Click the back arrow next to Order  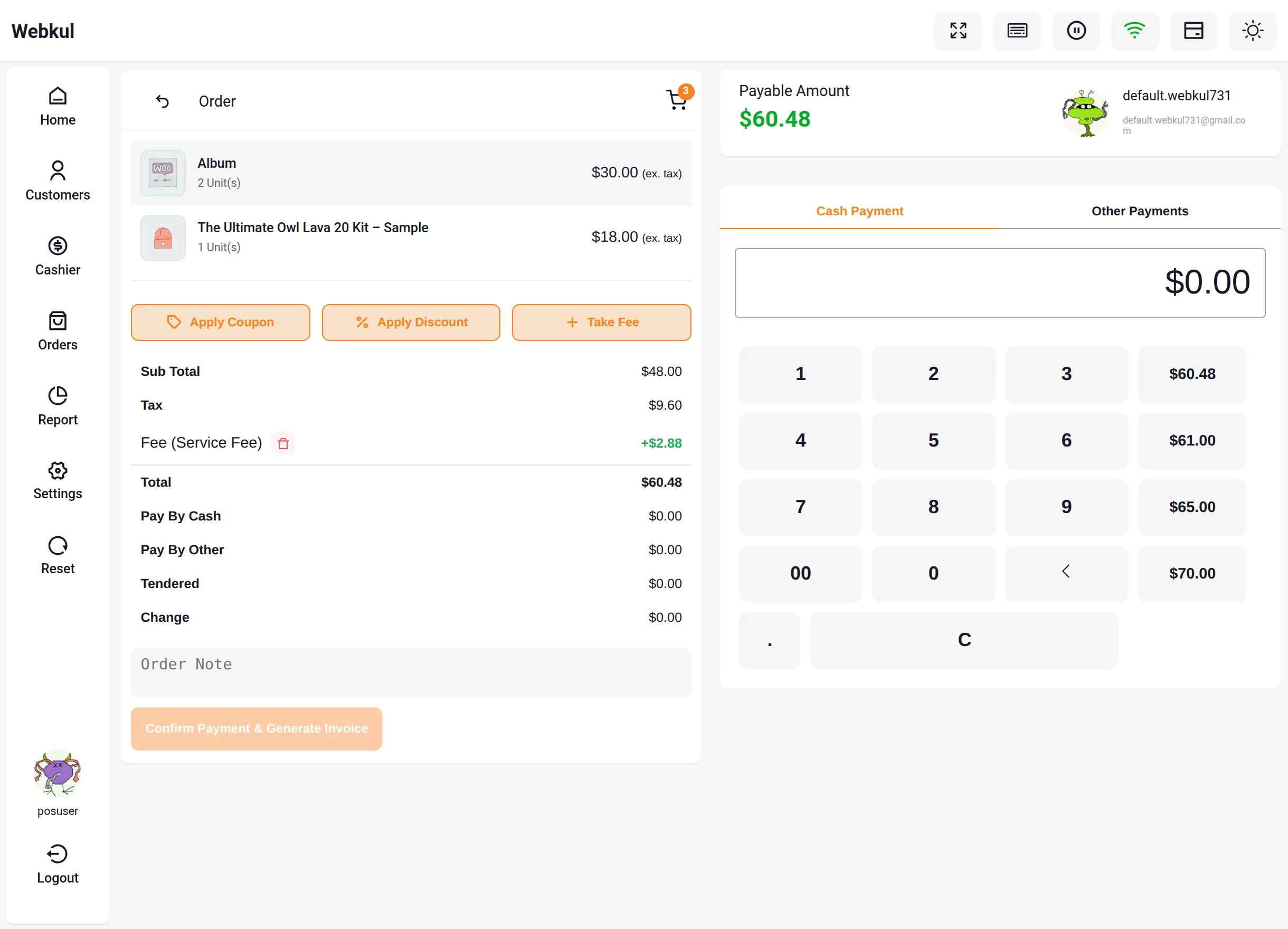(163, 101)
